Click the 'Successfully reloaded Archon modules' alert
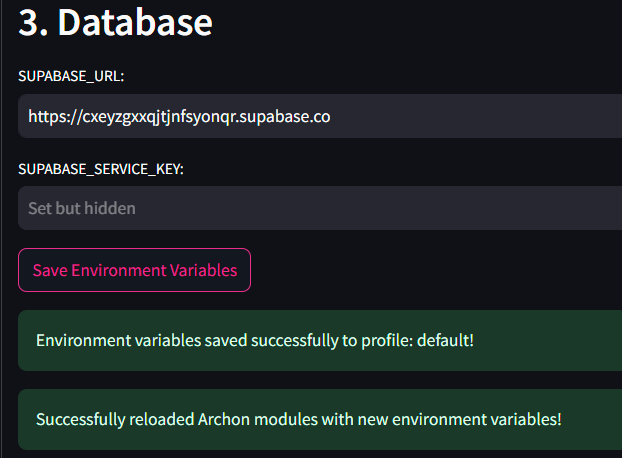This screenshot has height=458, width=622. 320,419
